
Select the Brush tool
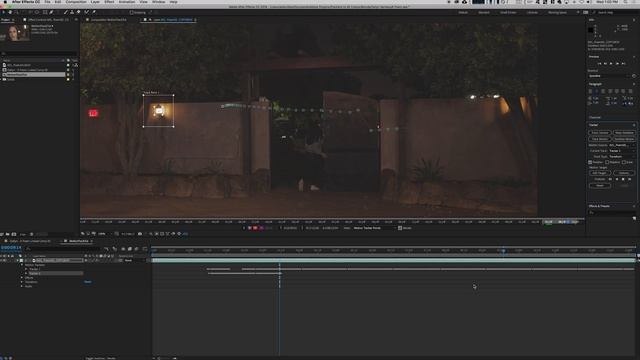pyautogui.click(x=65, y=12)
